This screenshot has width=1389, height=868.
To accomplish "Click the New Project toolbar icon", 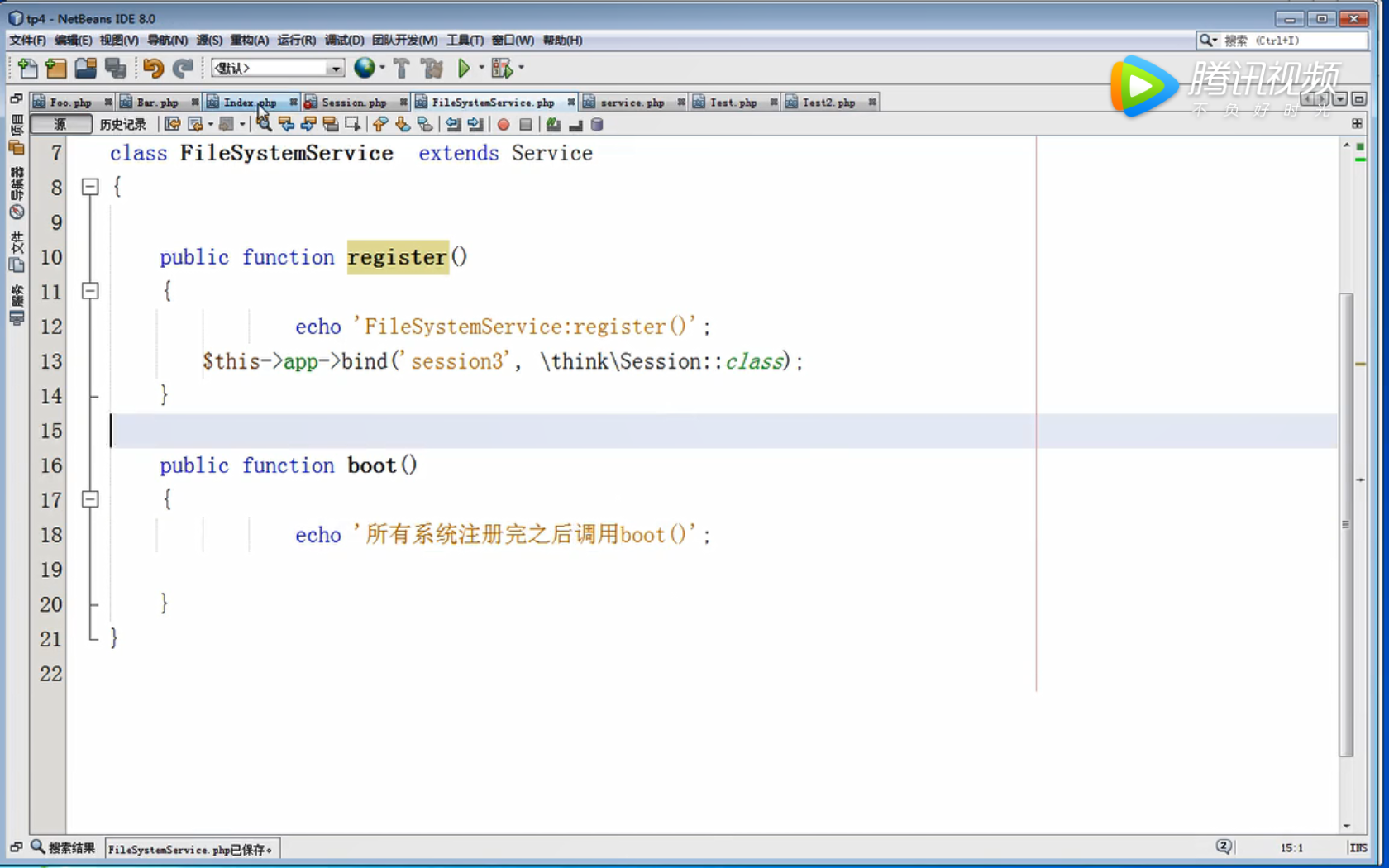I will 56,69.
